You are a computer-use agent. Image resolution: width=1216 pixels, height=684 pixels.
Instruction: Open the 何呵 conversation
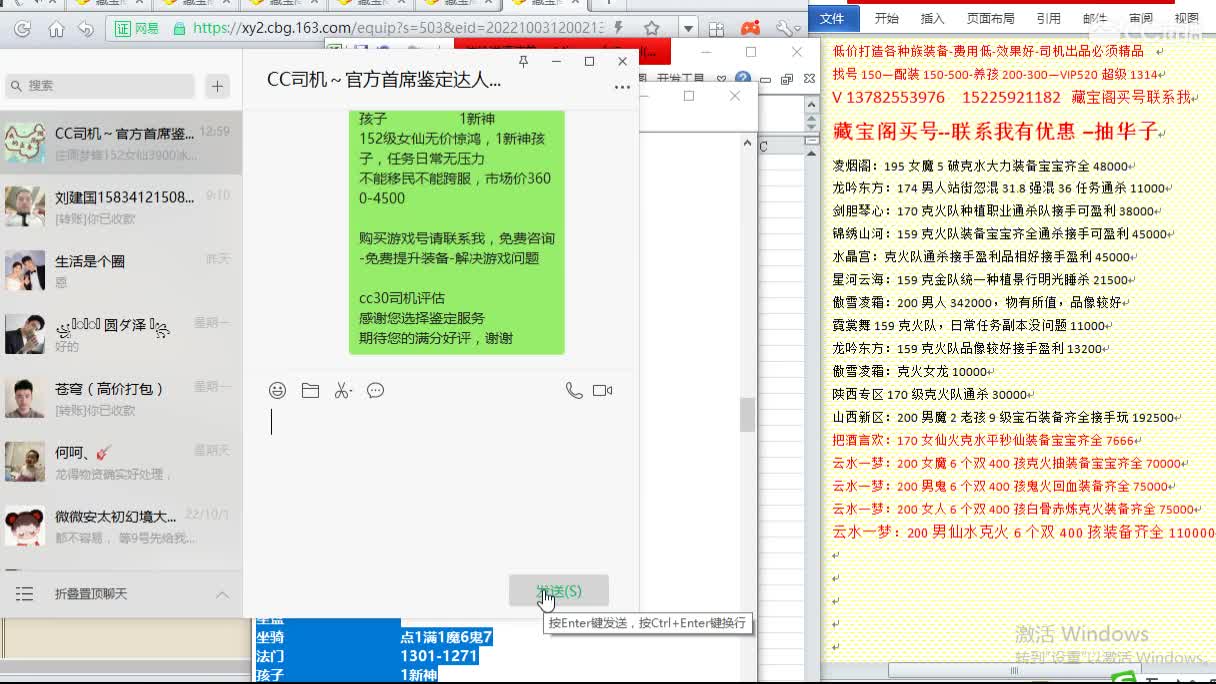[x=121, y=463]
